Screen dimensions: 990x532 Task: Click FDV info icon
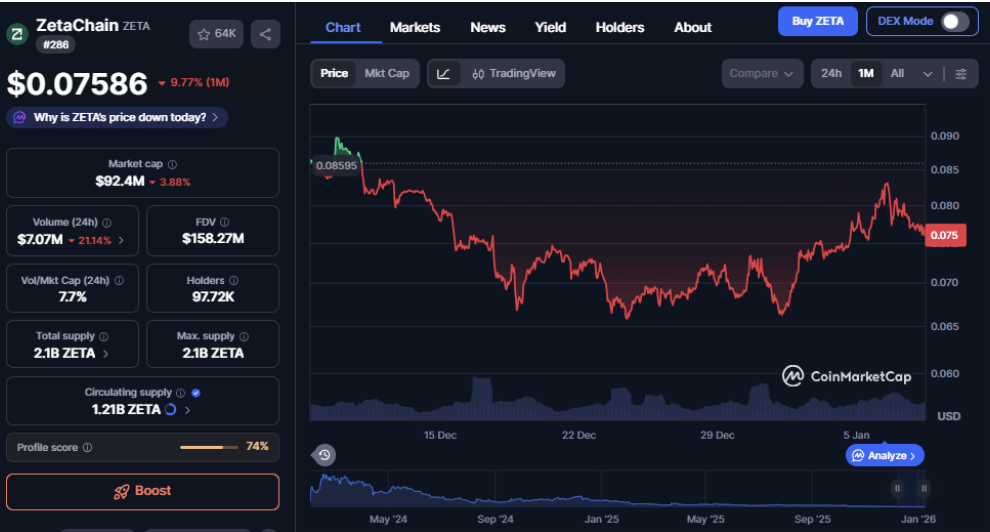[x=225, y=222]
